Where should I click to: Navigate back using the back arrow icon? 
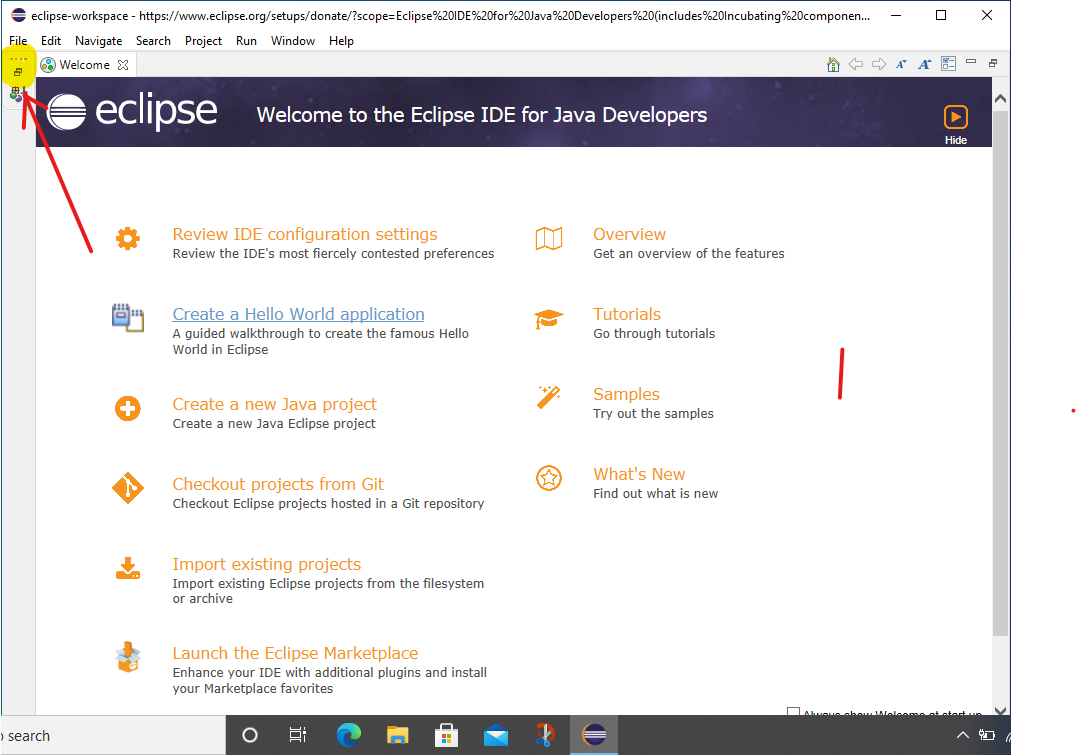[x=857, y=63]
